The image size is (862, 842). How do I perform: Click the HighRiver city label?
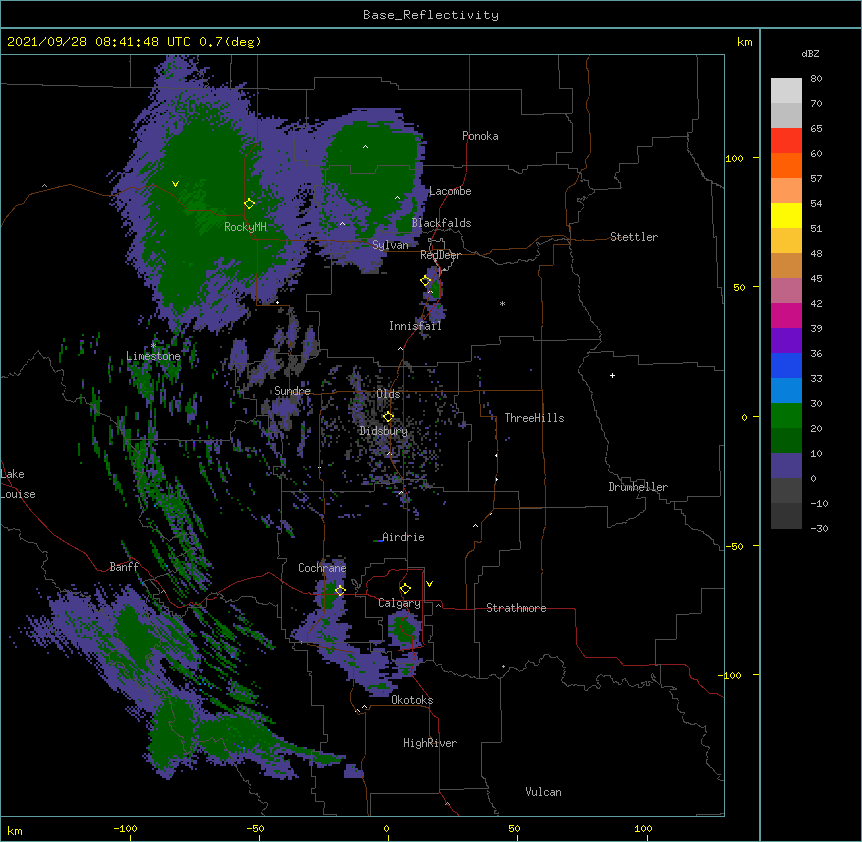pyautogui.click(x=430, y=743)
